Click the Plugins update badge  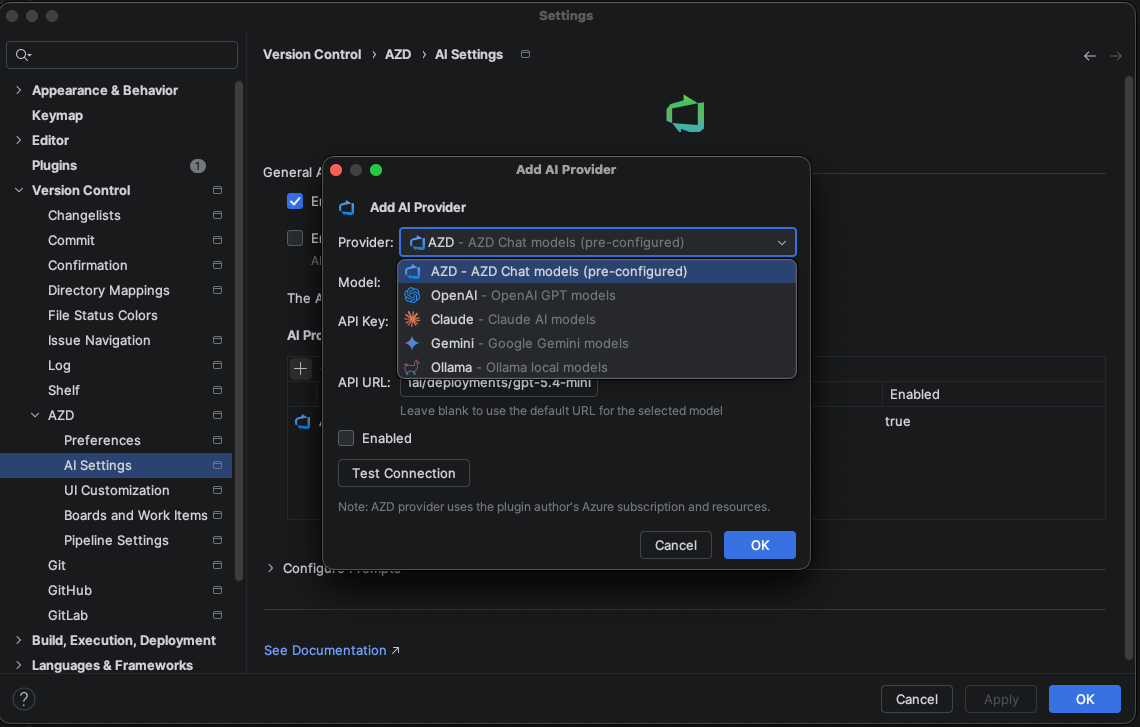198,166
